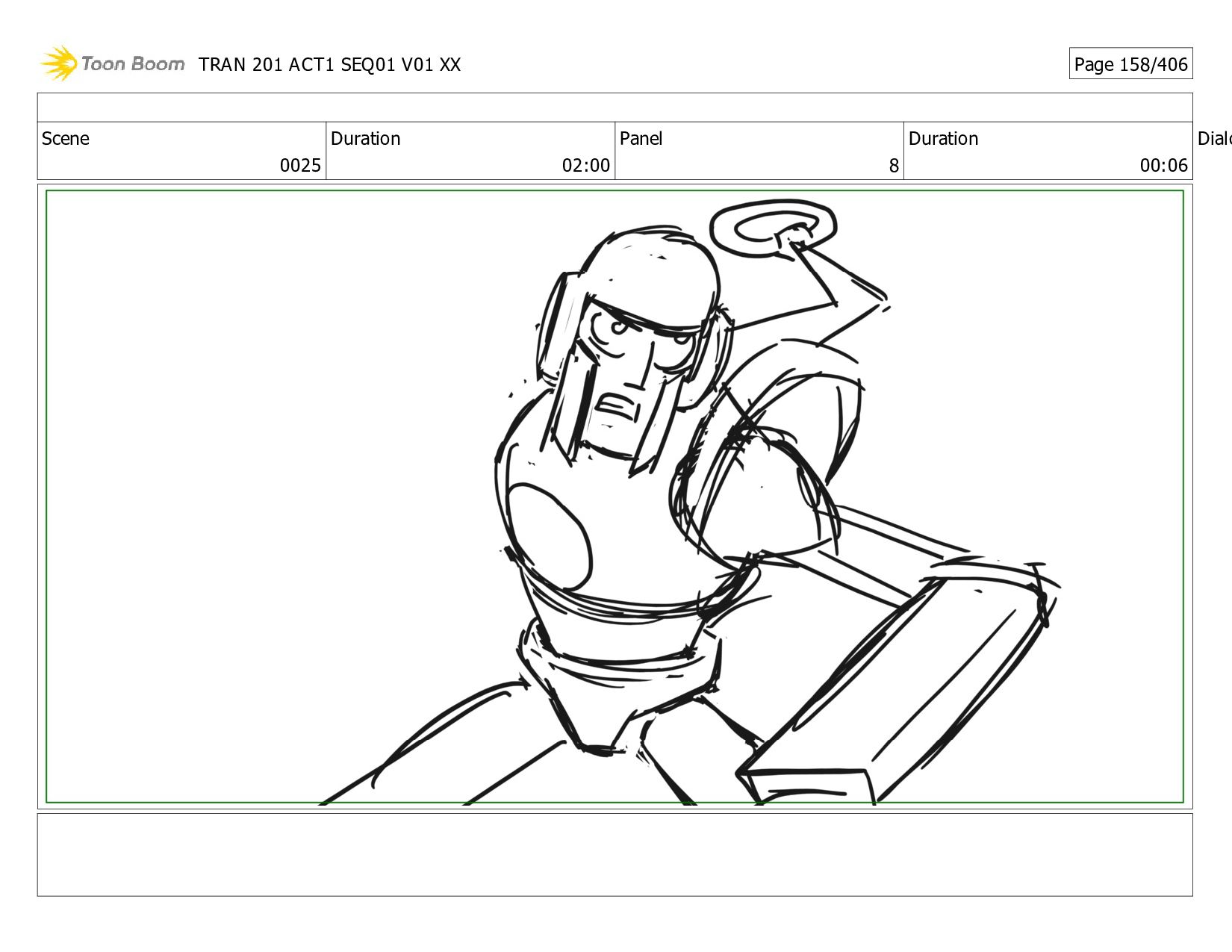Image resolution: width=1232 pixels, height=952 pixels.
Task: Click the Toon Boom wordmark text
Action: (132, 64)
